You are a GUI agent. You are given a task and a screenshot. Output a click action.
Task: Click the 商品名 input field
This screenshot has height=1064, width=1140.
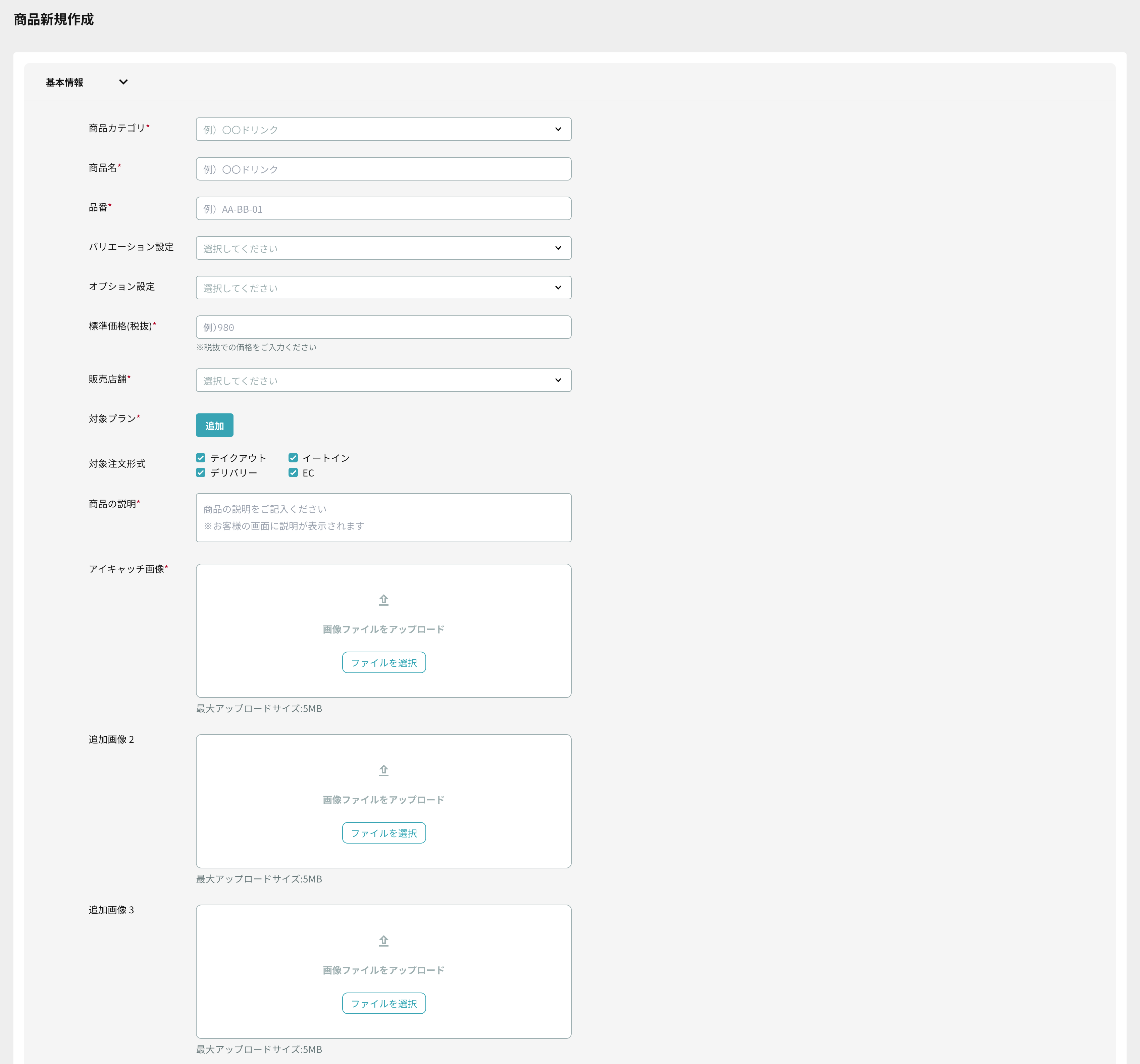point(383,169)
